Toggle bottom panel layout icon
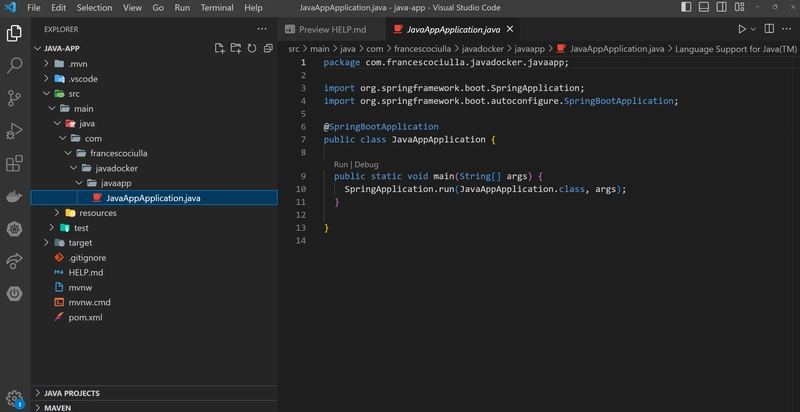The width and height of the screenshot is (800, 412). (704, 7)
